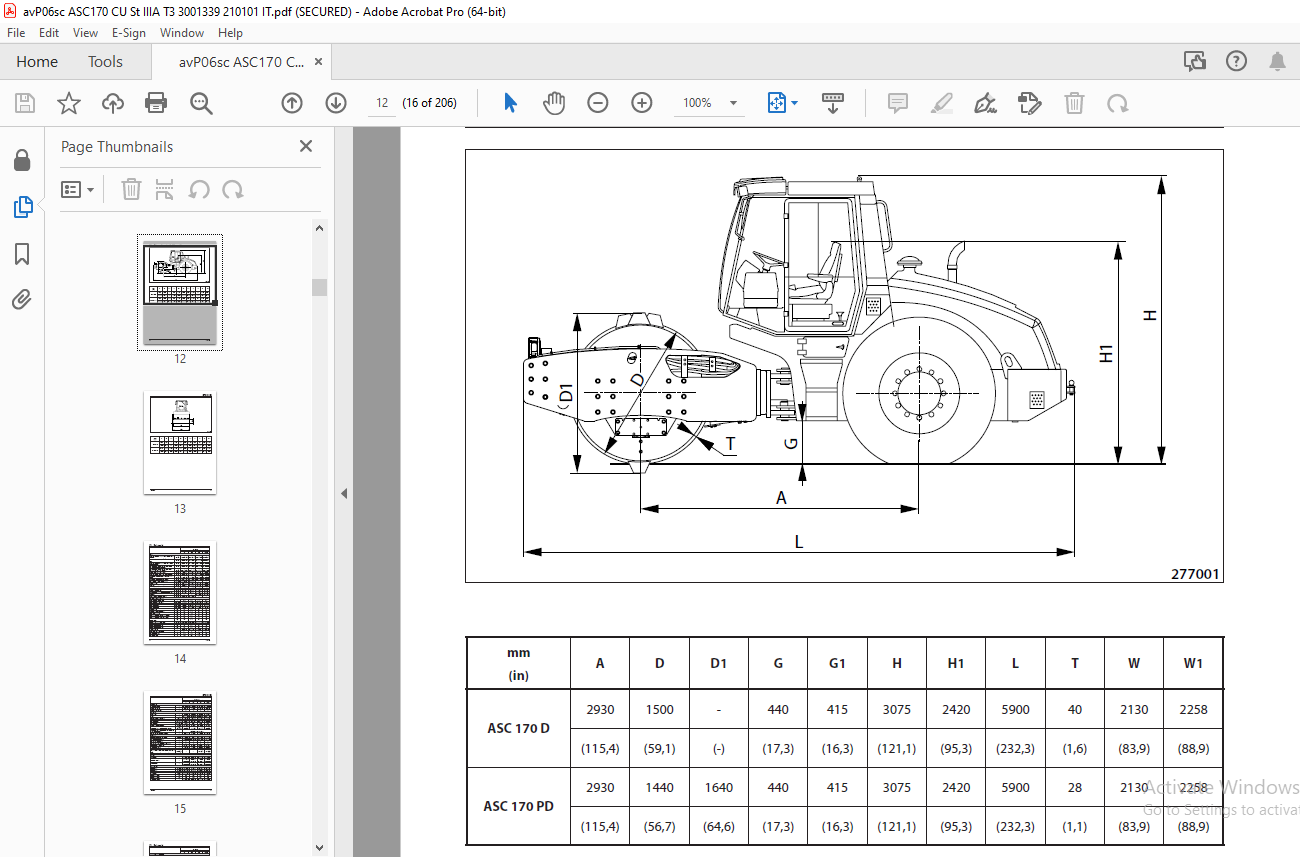Viewport: 1300px width, 857px height.
Task: Open the thumbnails options menu dropdown
Action: click(78, 189)
